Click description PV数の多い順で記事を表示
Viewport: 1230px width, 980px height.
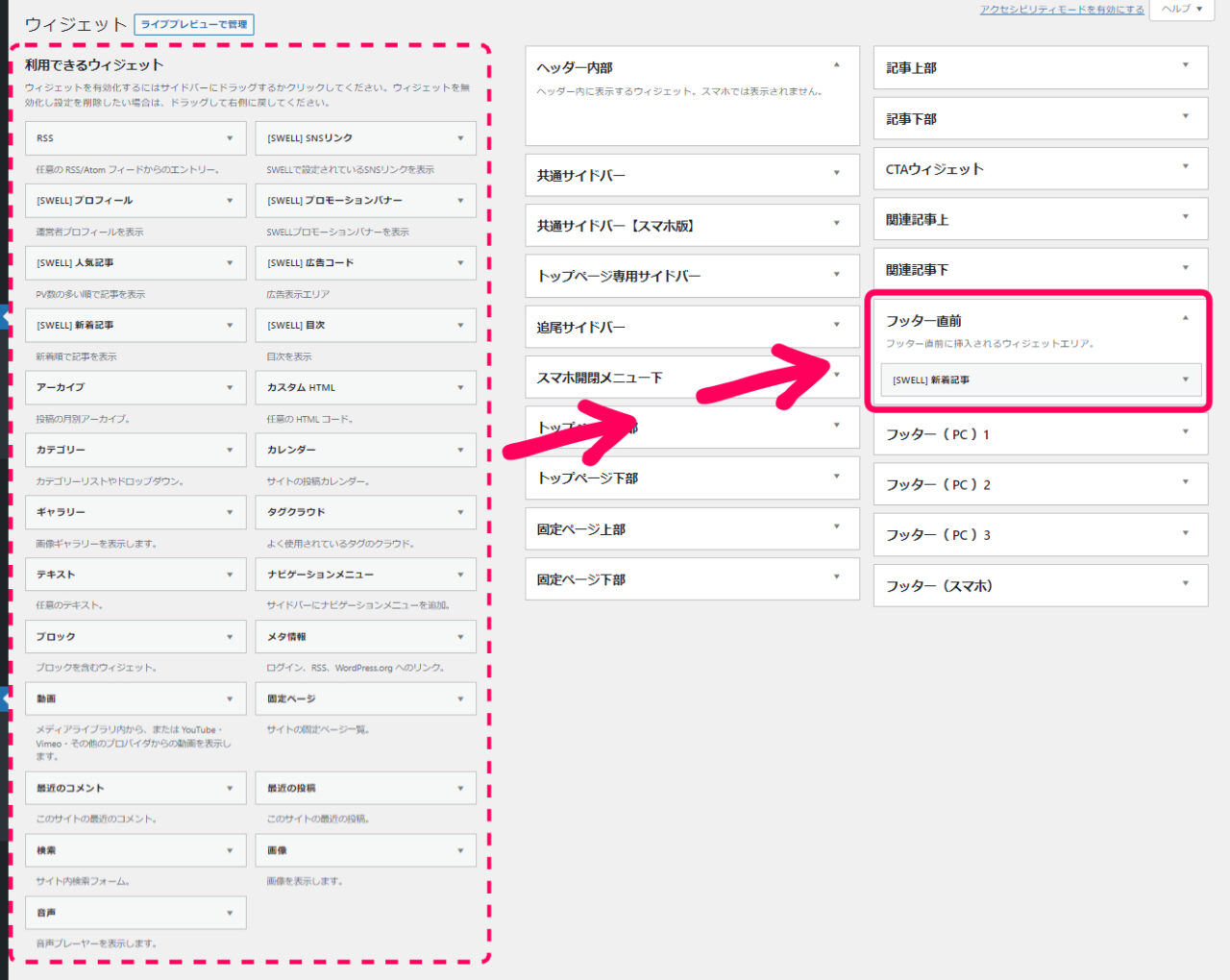click(90, 295)
